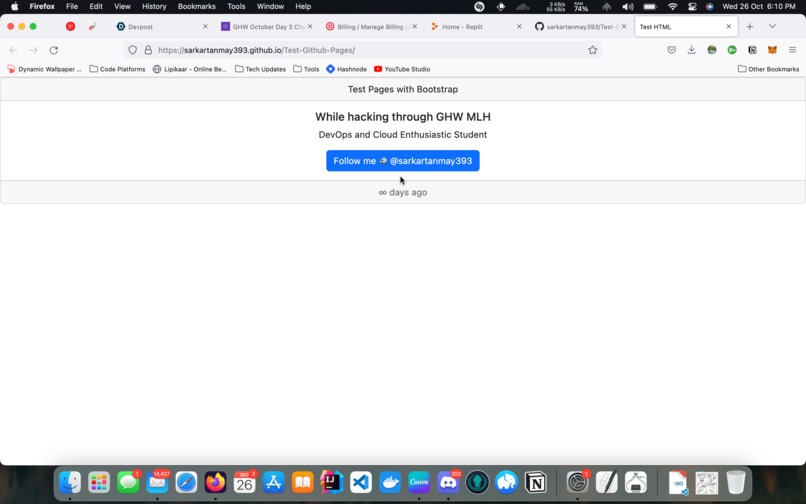
Task: Open Trash from the dock
Action: coord(736,482)
